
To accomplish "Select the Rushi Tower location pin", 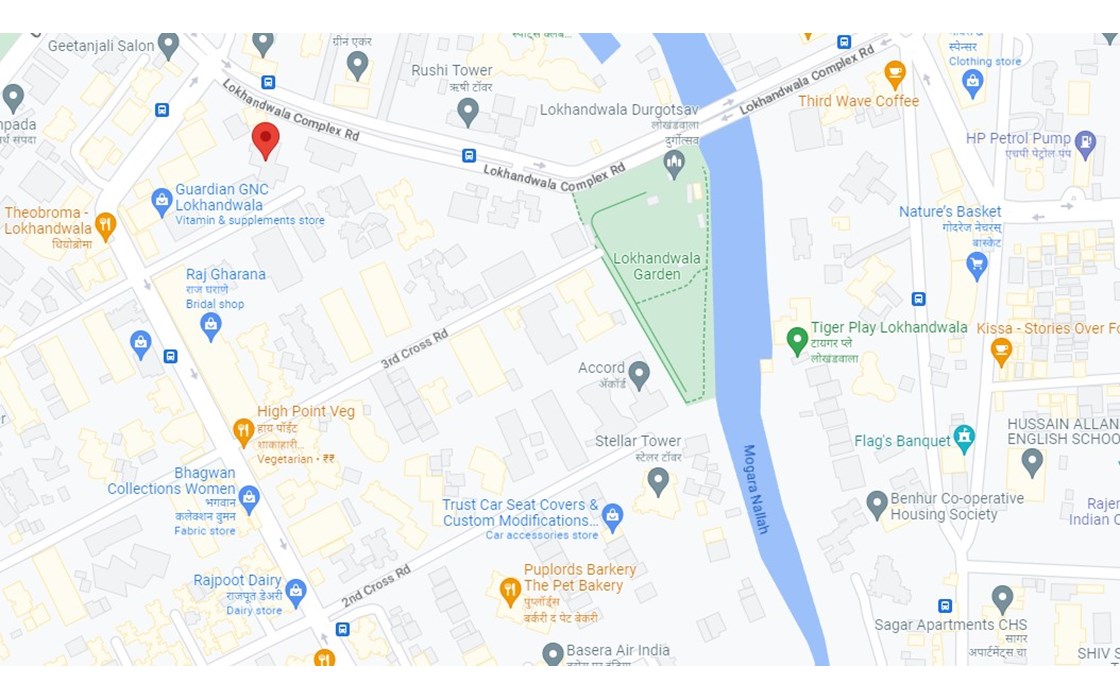I will 468,111.
